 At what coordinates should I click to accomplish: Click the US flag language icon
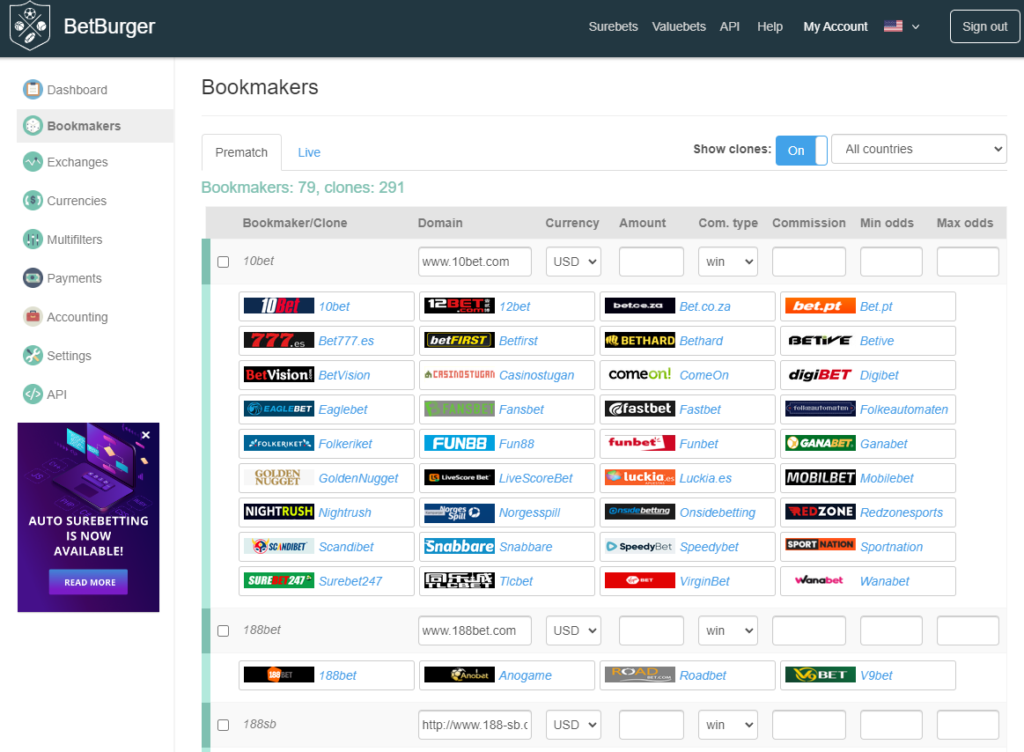[x=893, y=27]
